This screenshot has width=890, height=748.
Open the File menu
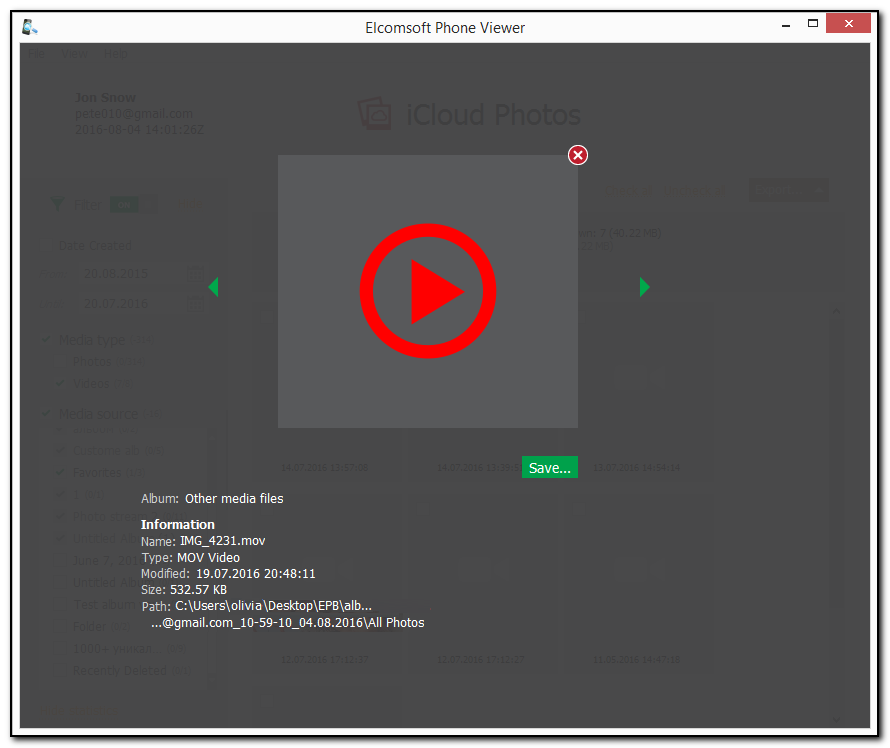[37, 54]
